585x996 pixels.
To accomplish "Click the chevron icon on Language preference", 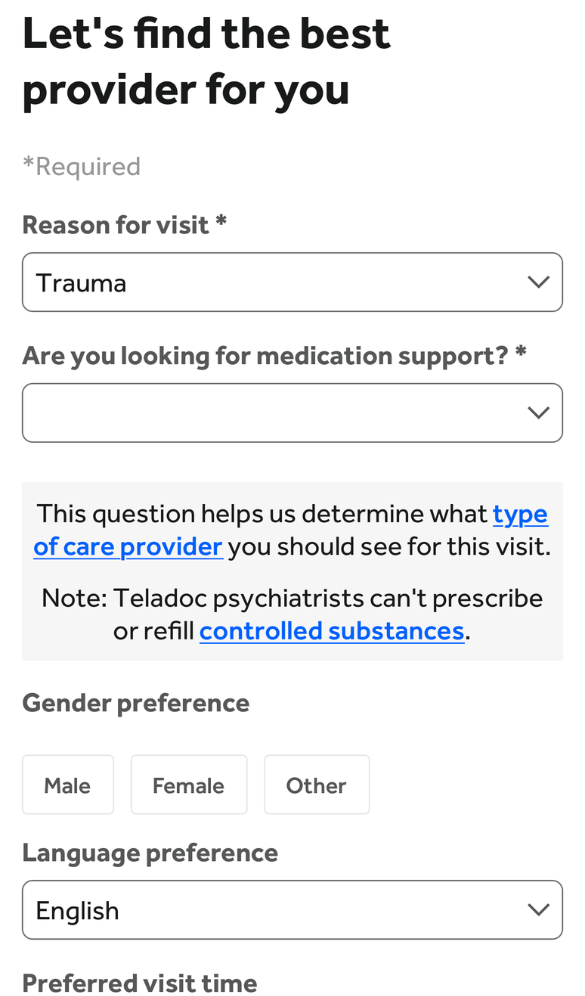I will tap(539, 910).
